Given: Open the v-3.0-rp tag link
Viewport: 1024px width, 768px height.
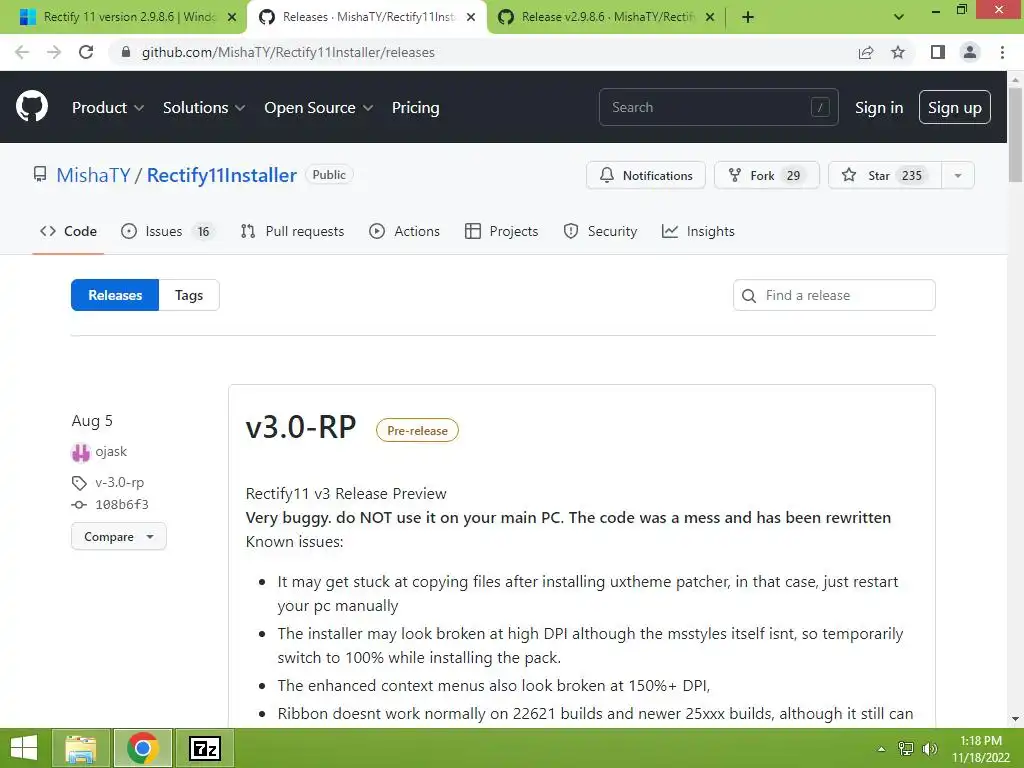Looking at the screenshot, I should [x=120, y=483].
